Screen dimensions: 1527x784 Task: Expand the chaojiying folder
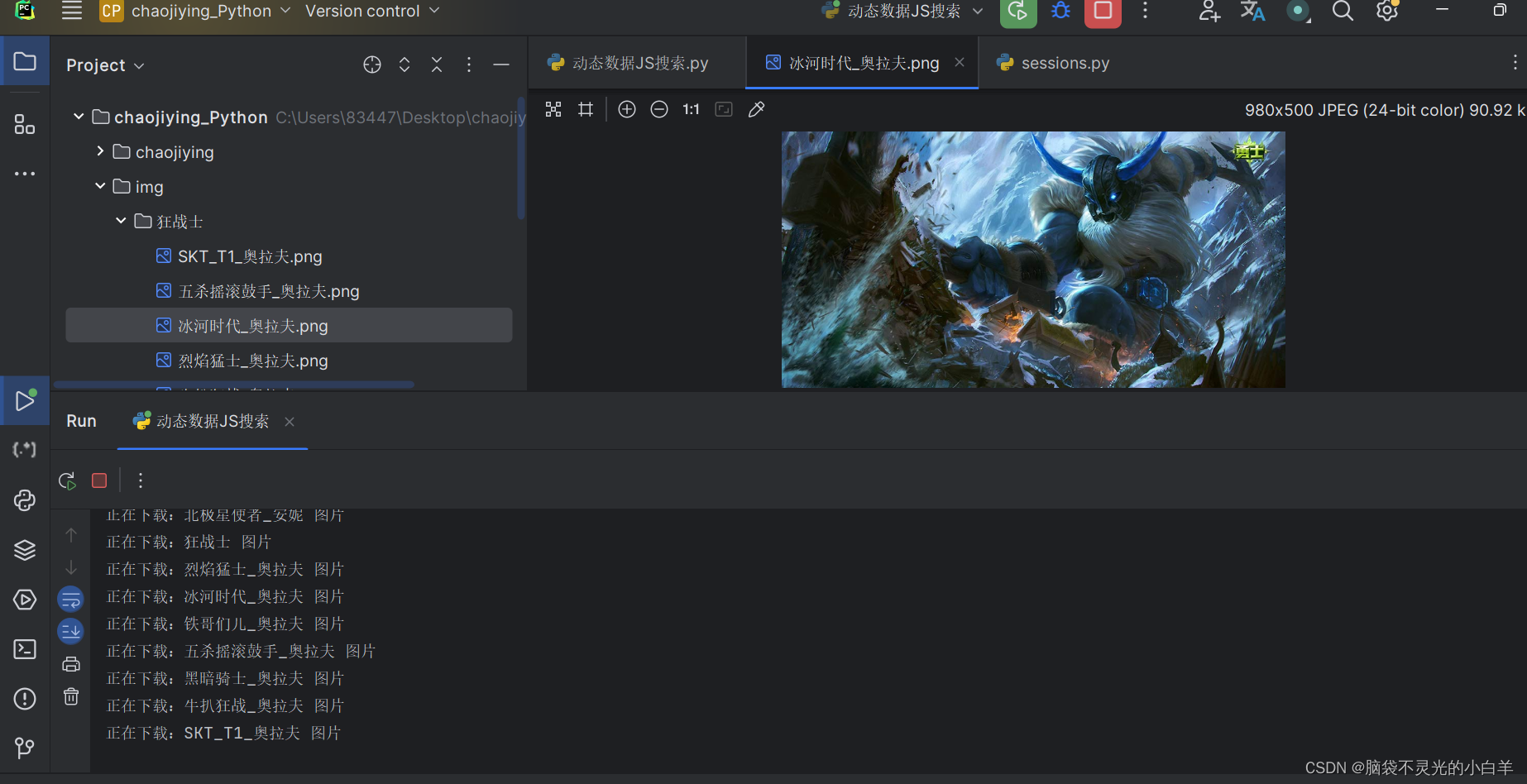point(100,151)
